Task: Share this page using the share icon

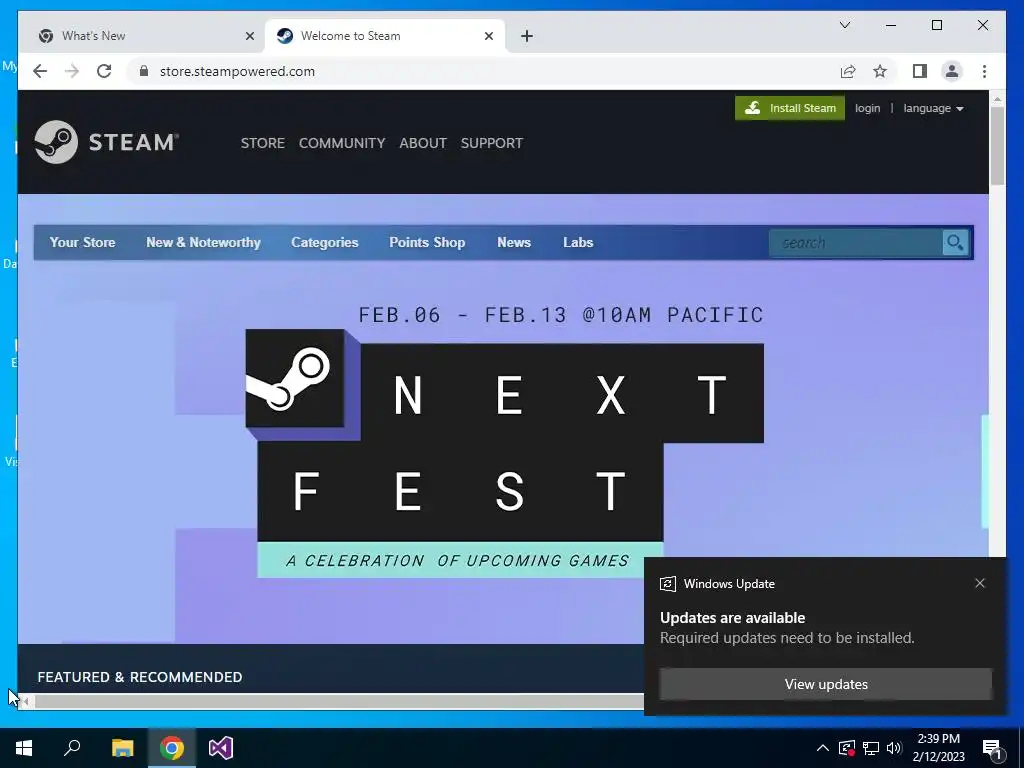Action: point(848,71)
